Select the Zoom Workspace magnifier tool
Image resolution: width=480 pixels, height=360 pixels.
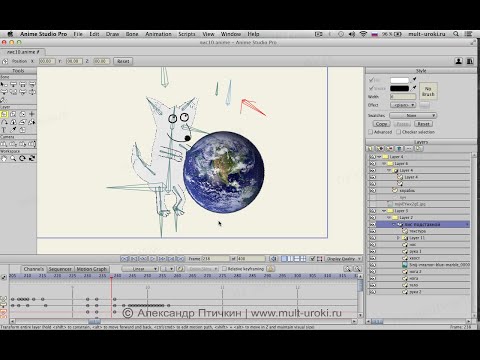point(13,159)
